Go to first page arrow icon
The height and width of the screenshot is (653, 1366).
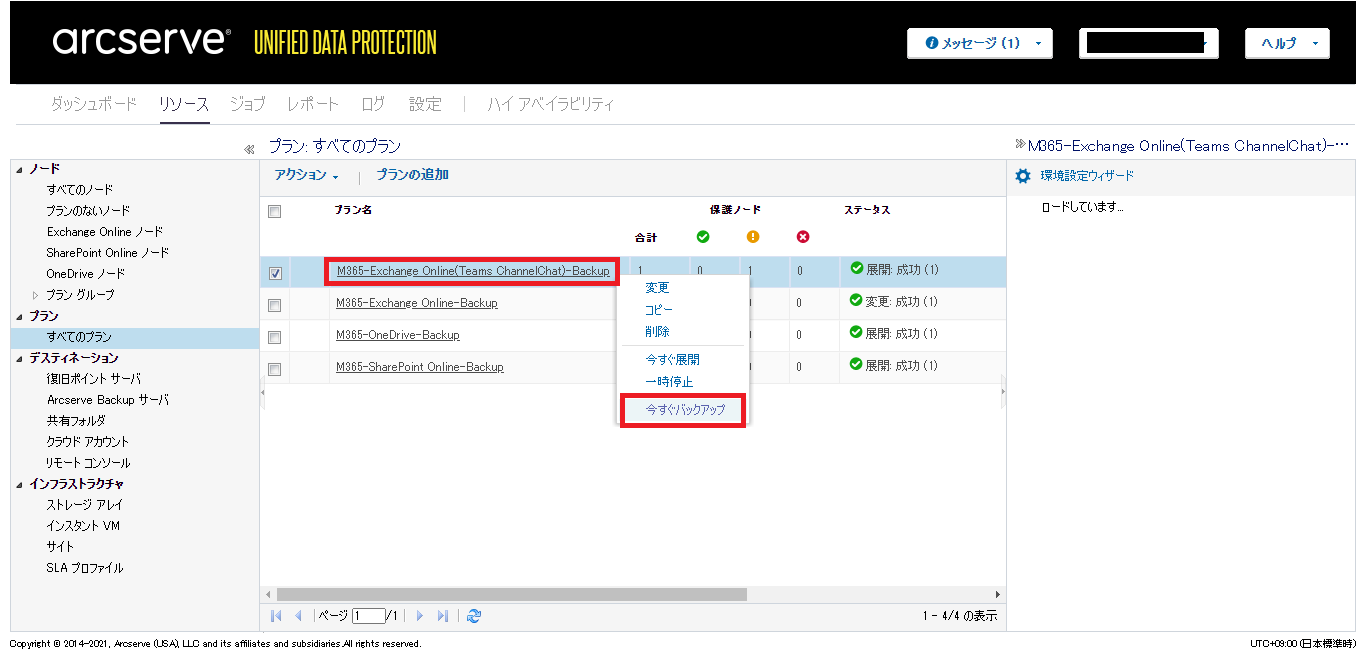point(277,616)
